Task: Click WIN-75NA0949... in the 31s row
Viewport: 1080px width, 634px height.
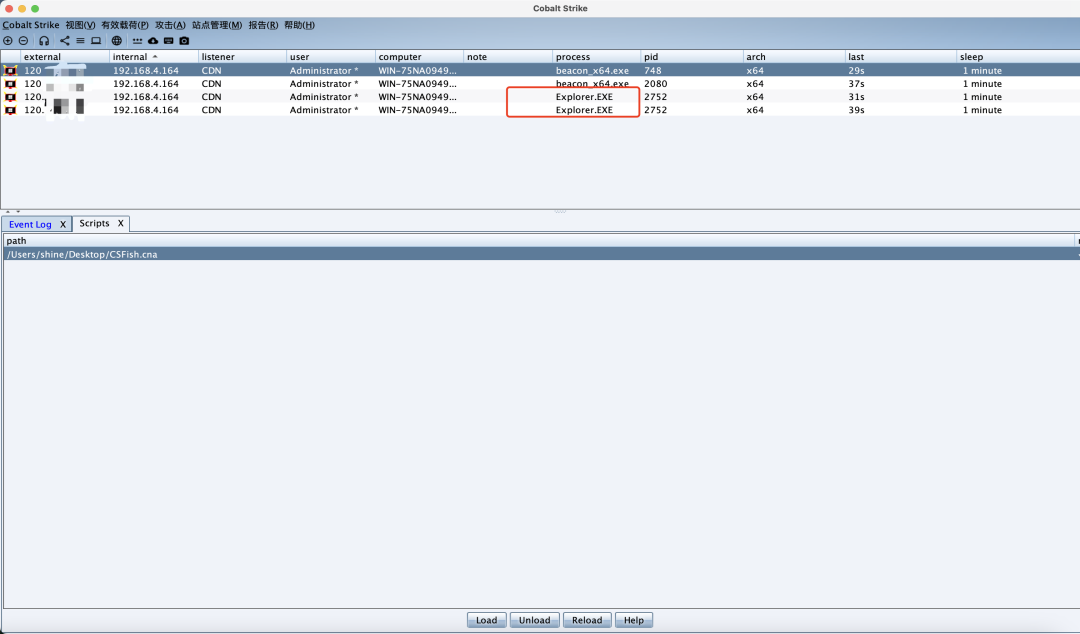Action: click(417, 96)
